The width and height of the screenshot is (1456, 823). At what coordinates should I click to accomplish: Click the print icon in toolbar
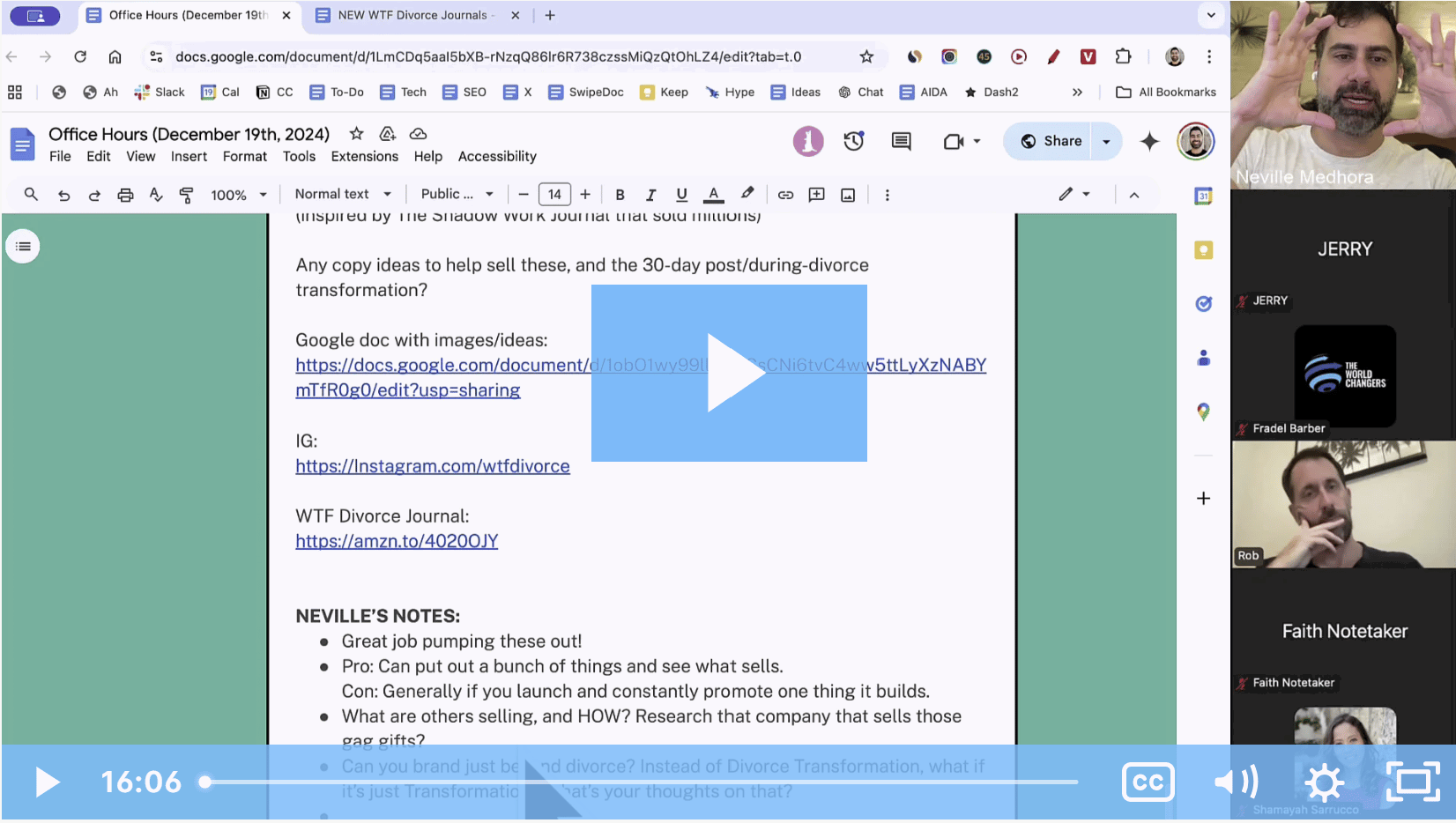click(x=125, y=195)
